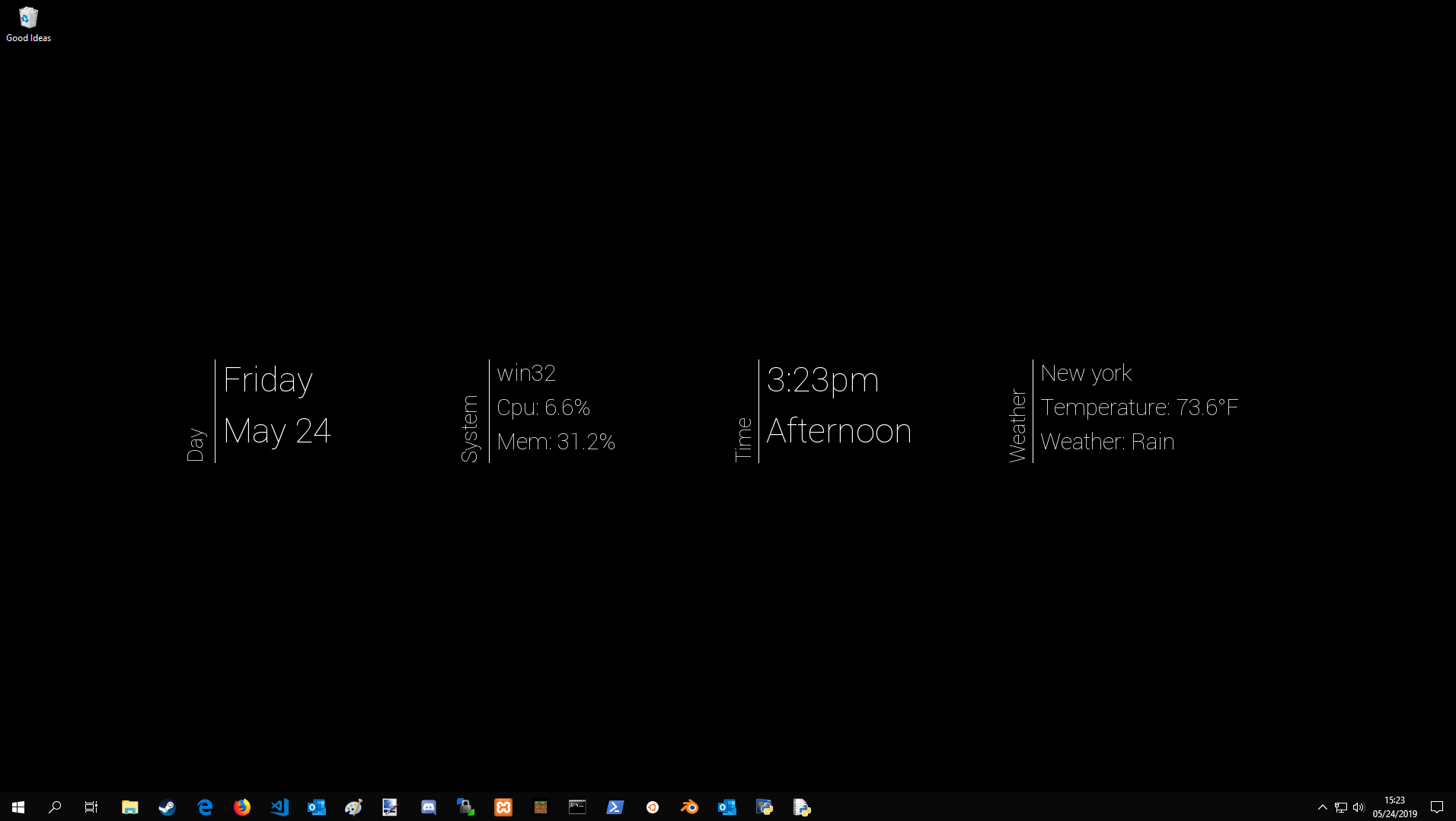Open Ubuntu terminal from the taskbar
Screen dimensions: 1456x821
point(653,807)
